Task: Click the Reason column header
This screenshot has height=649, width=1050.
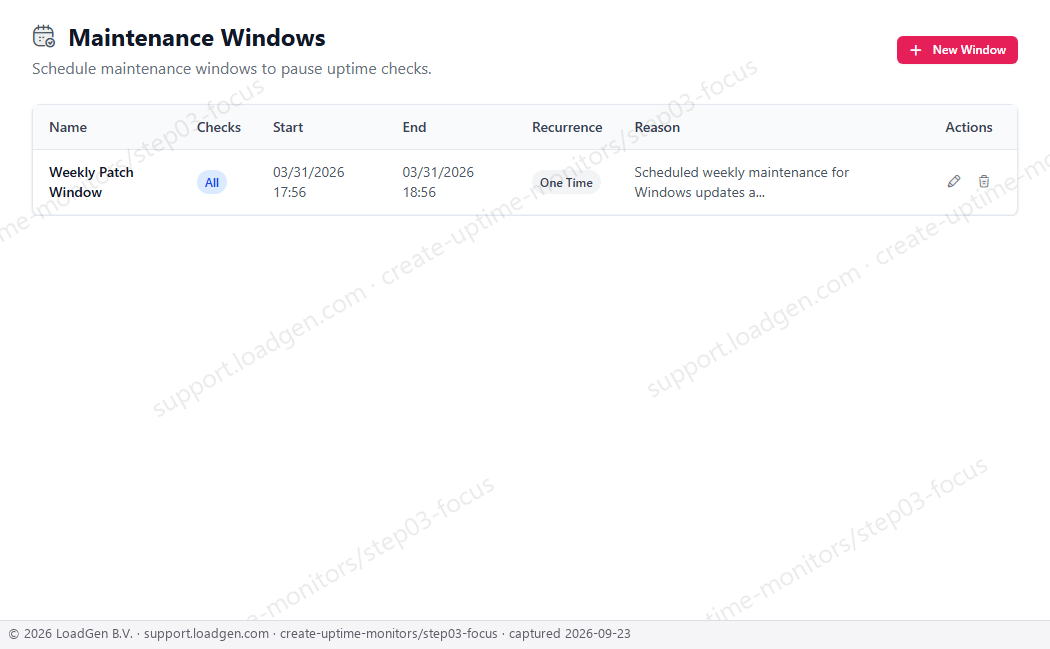Action: pos(657,127)
